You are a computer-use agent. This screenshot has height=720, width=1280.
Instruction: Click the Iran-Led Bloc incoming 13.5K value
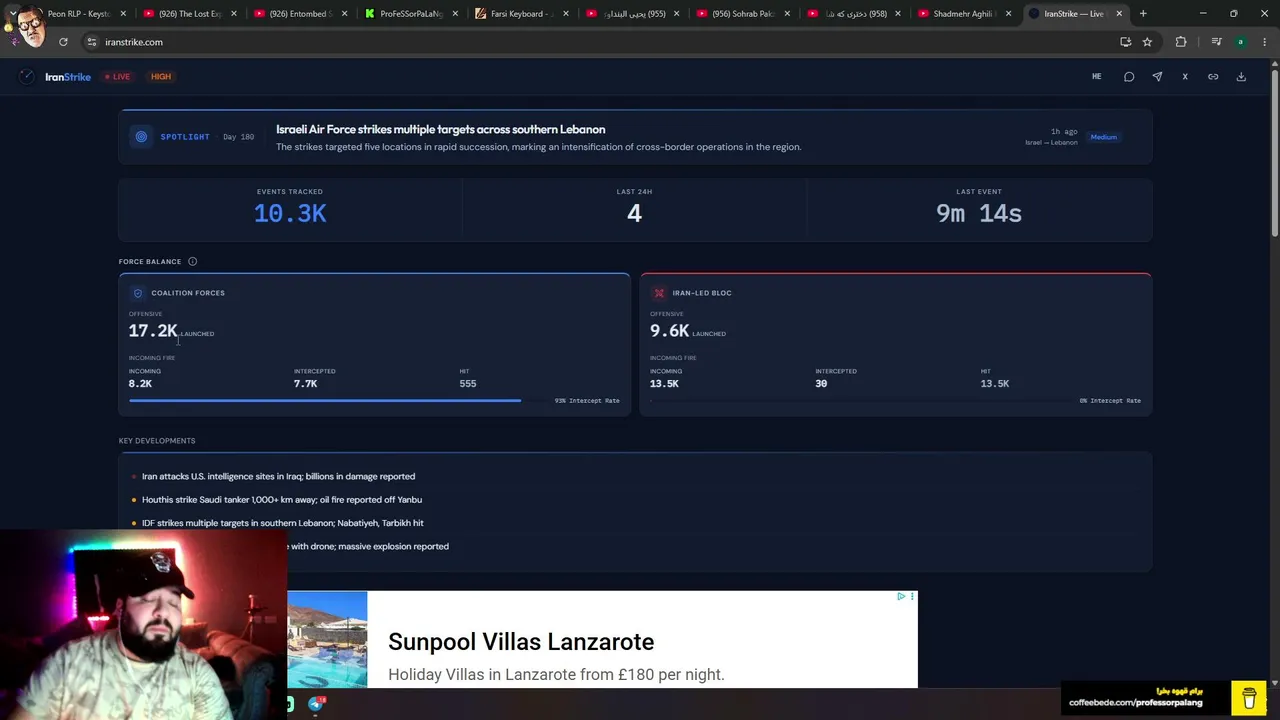pos(664,384)
